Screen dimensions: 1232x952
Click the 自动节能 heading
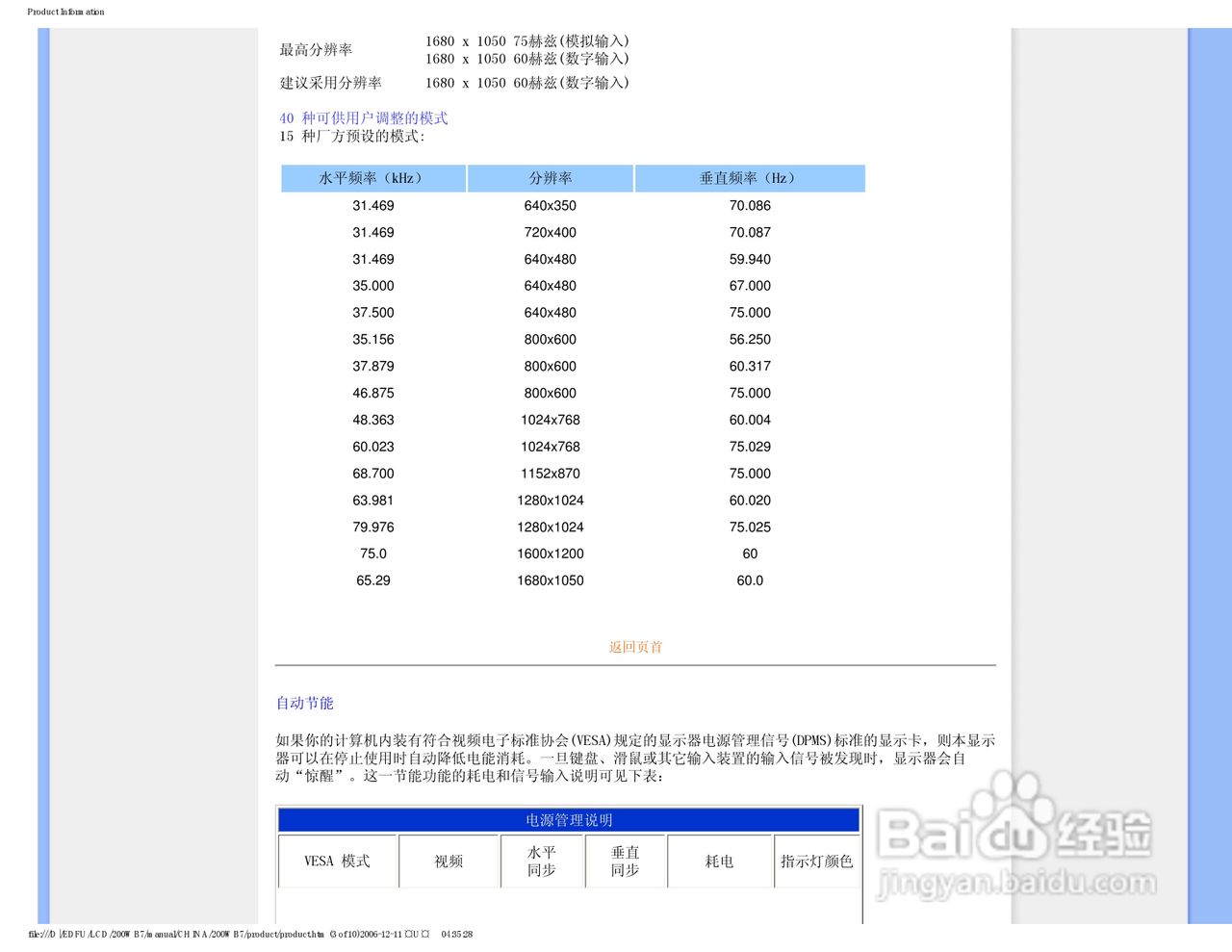point(305,704)
